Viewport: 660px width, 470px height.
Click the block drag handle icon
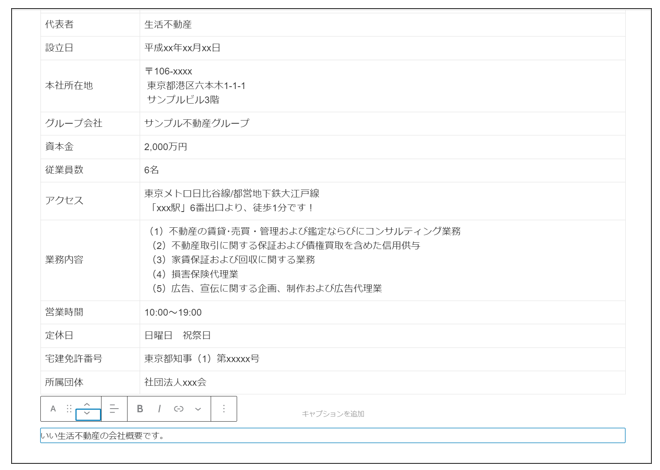click(69, 409)
